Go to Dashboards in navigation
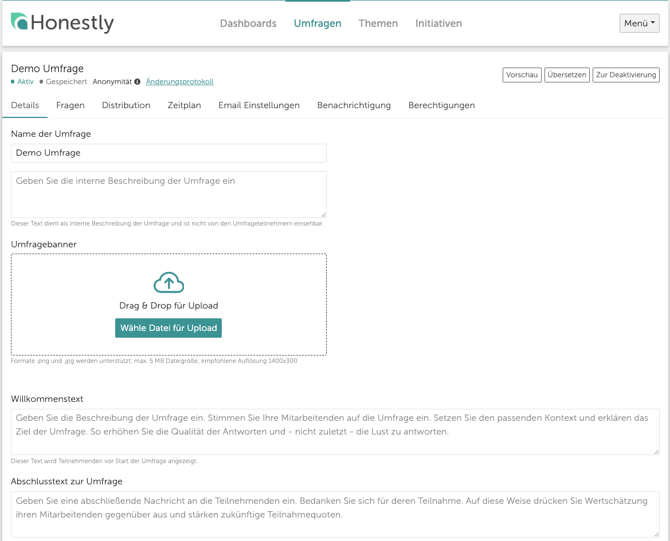 tap(248, 23)
